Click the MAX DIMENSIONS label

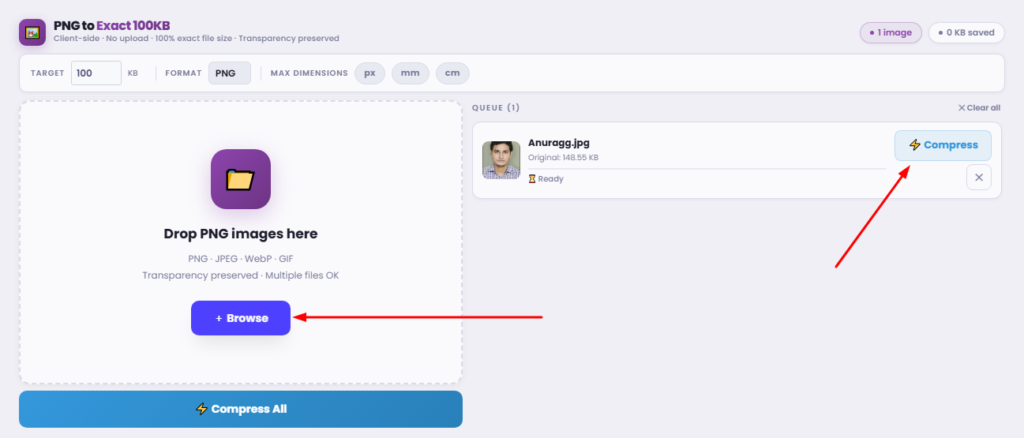point(309,73)
